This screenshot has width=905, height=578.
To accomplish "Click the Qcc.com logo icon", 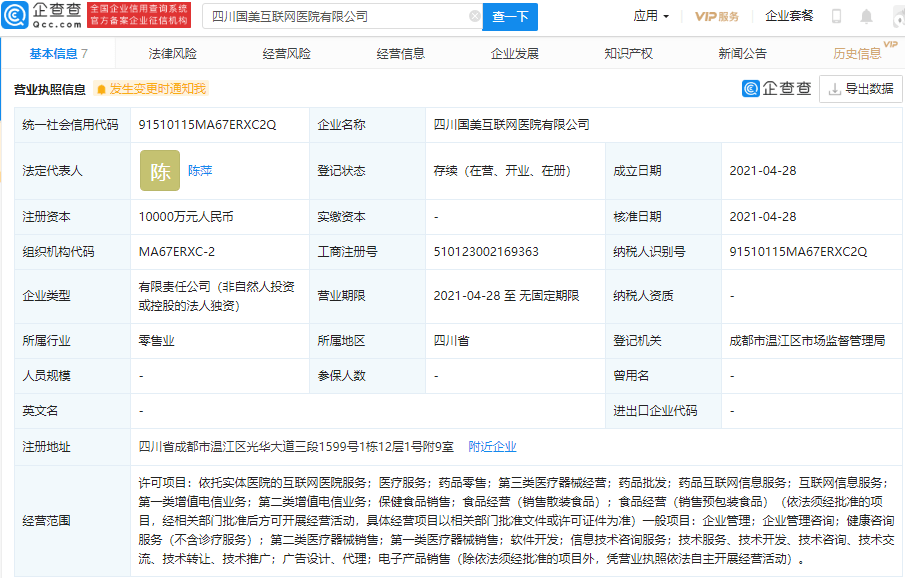I will click(x=14, y=16).
